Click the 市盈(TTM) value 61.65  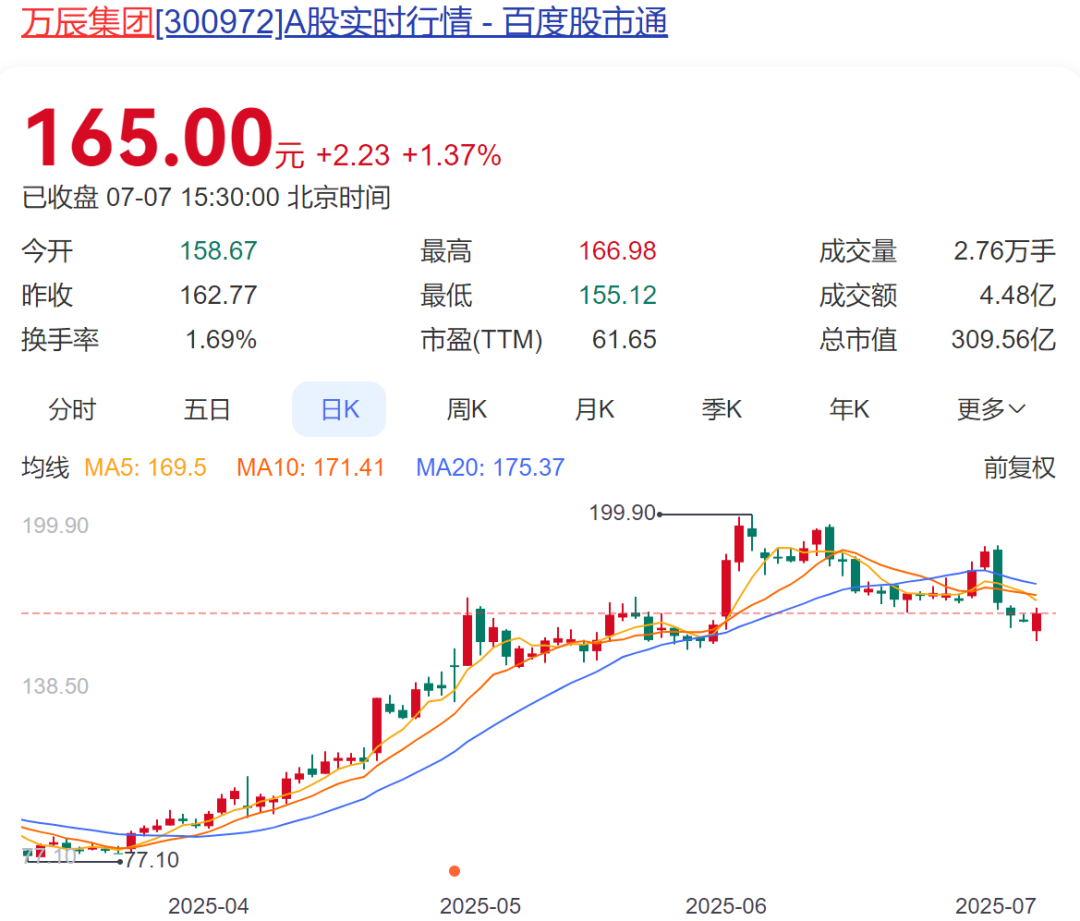624,339
